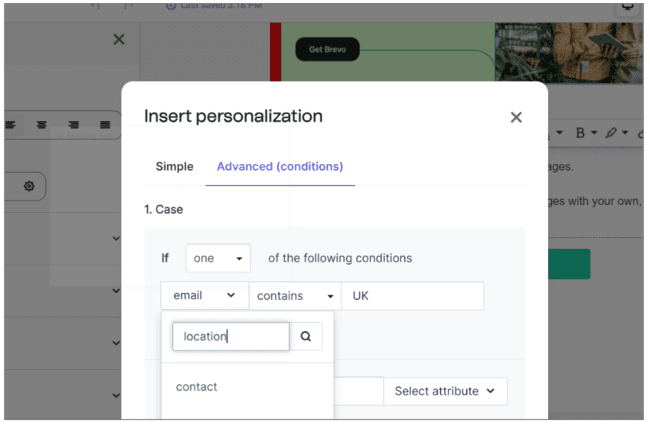Open the 'one' condition match dropdown

218,258
